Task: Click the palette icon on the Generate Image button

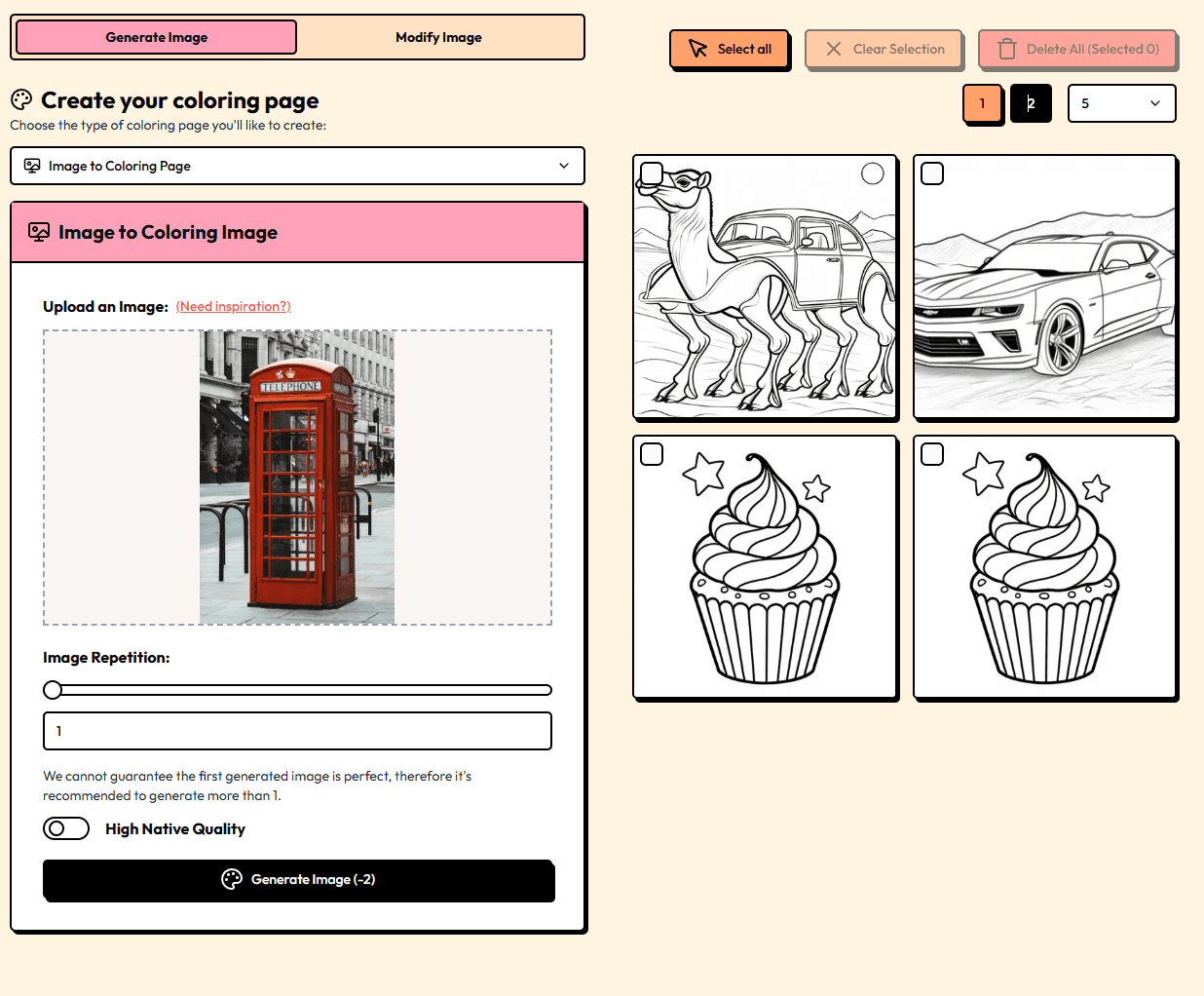Action: [x=232, y=879]
